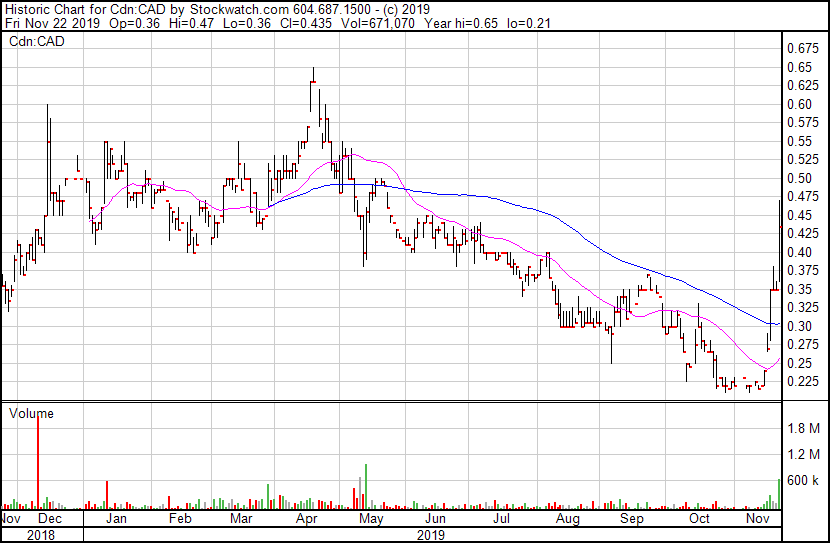Image resolution: width=830 pixels, height=543 pixels.
Task: Click the 0.325 price axis label
Action: pos(802,307)
